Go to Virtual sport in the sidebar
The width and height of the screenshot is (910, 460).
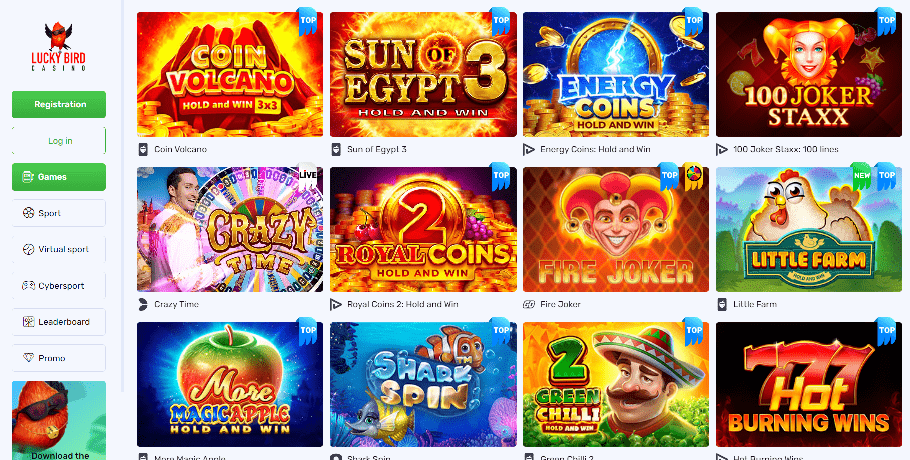pos(59,249)
